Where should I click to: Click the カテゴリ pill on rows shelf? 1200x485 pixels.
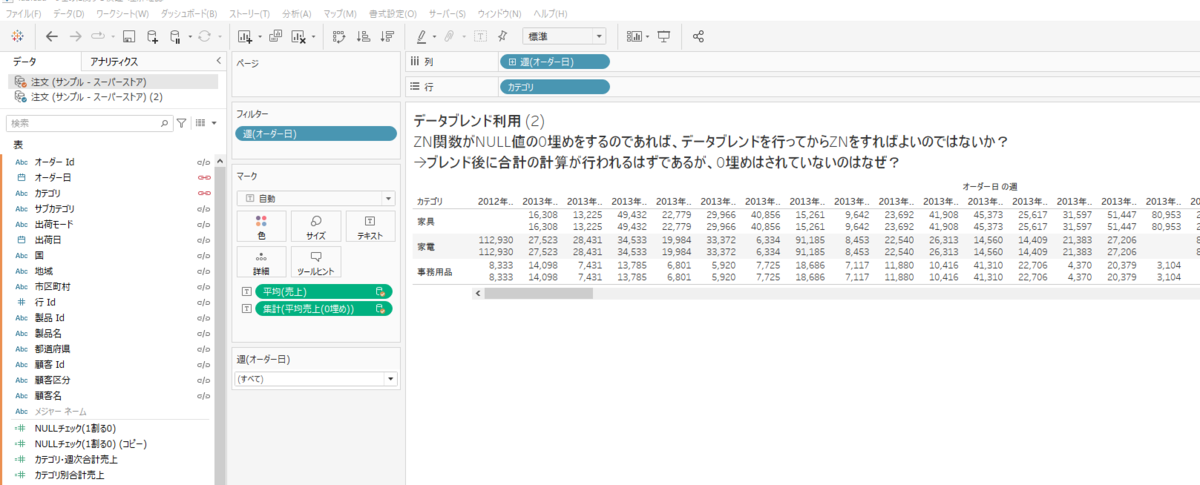(x=553, y=87)
